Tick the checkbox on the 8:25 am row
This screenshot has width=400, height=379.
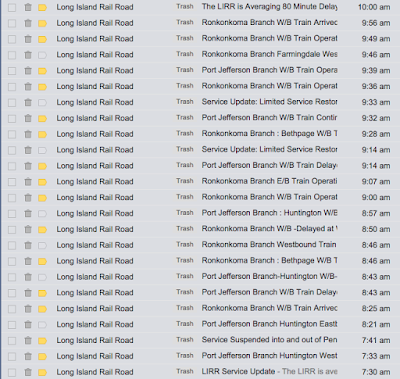tap(12, 309)
